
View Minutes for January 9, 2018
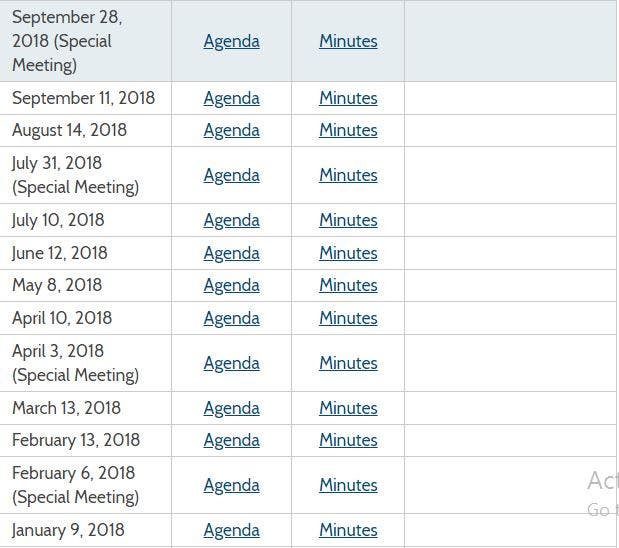pyautogui.click(x=348, y=530)
